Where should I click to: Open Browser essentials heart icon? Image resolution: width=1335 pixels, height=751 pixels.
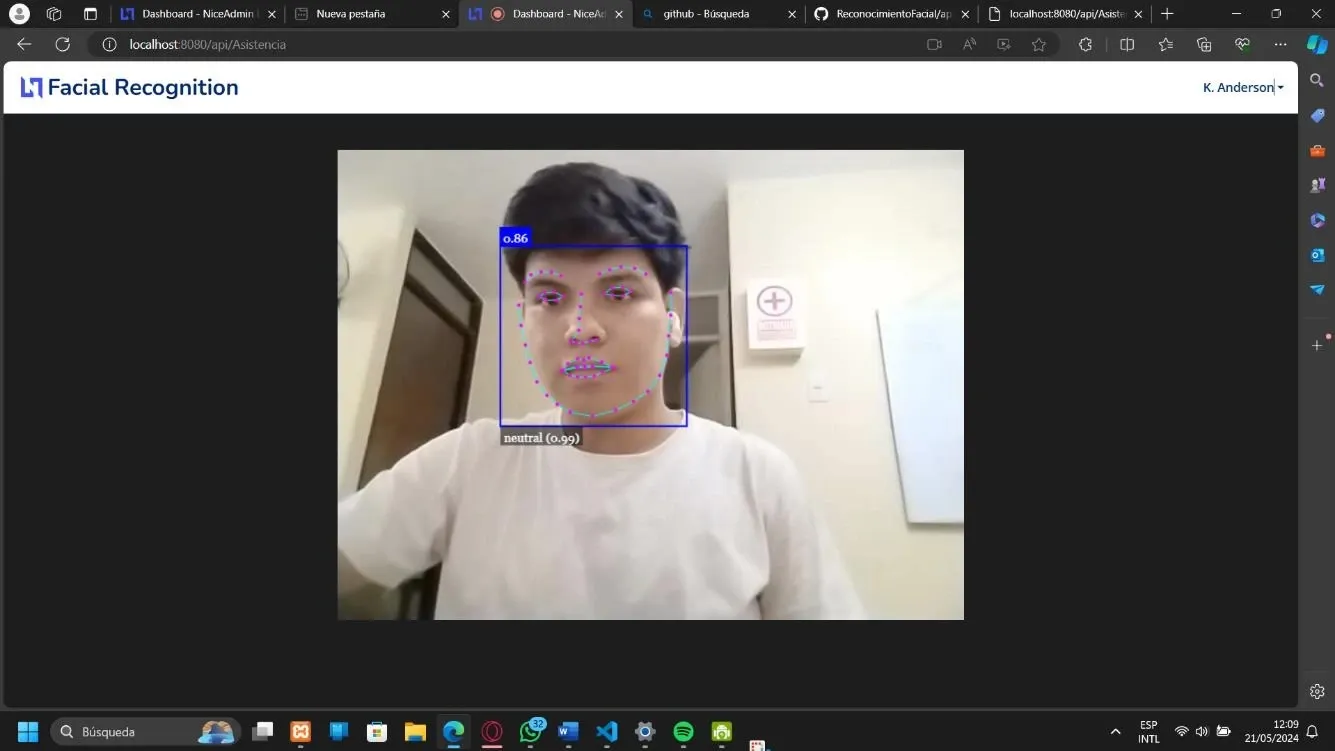point(1241,44)
